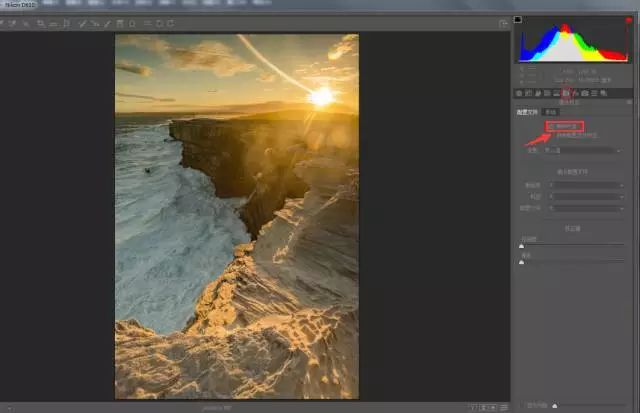The width and height of the screenshot is (640, 413).
Task: Toggle full screen mode icon
Action: (x=503, y=22)
